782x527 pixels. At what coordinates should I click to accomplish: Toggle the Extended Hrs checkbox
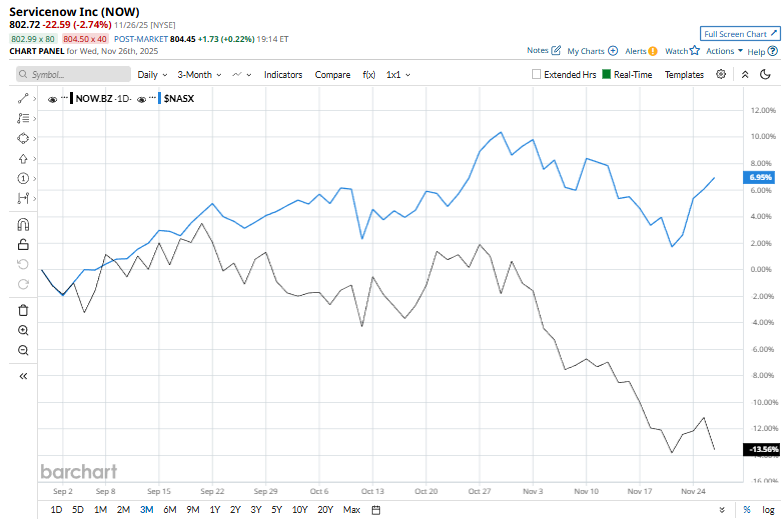pyautogui.click(x=536, y=74)
